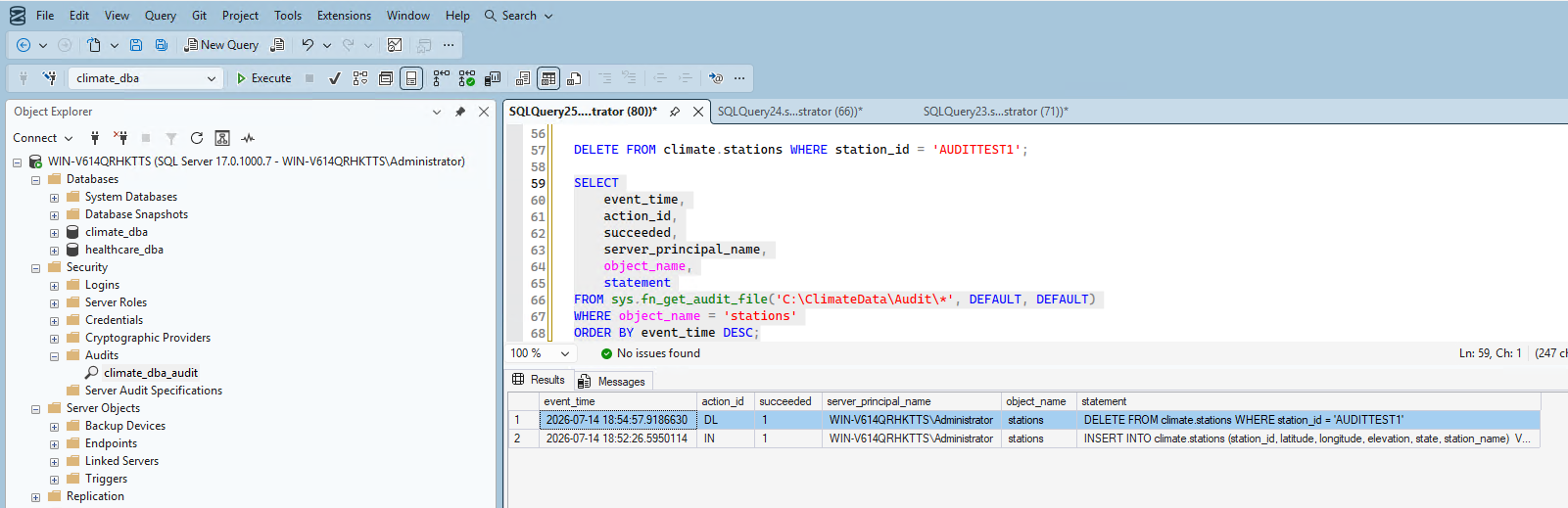Expand the Logins folder
The height and width of the screenshot is (508, 1568).
pyautogui.click(x=55, y=286)
